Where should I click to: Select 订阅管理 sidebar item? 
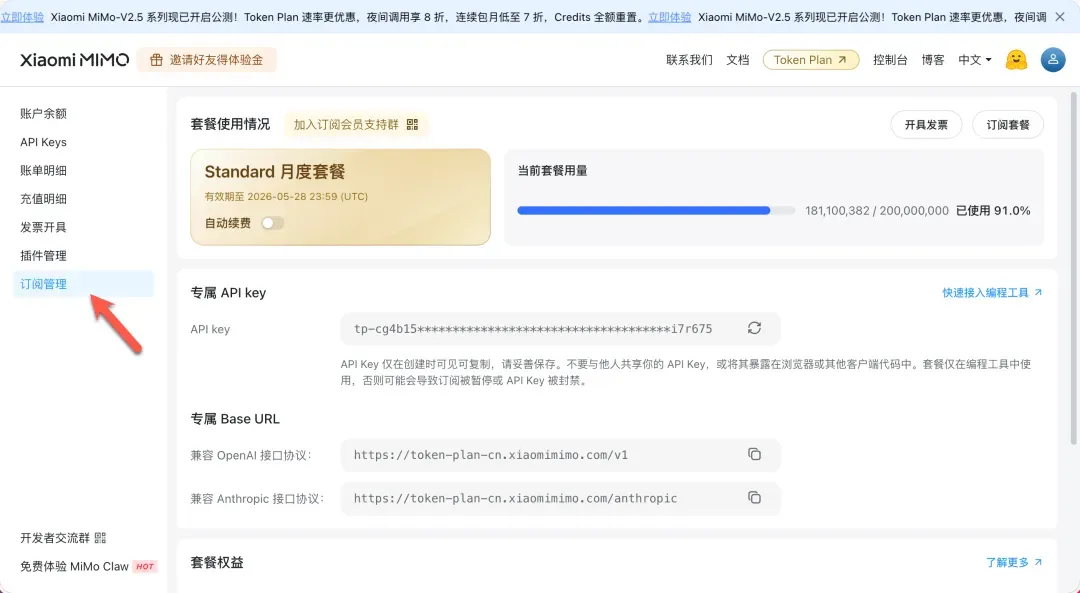tap(83, 284)
